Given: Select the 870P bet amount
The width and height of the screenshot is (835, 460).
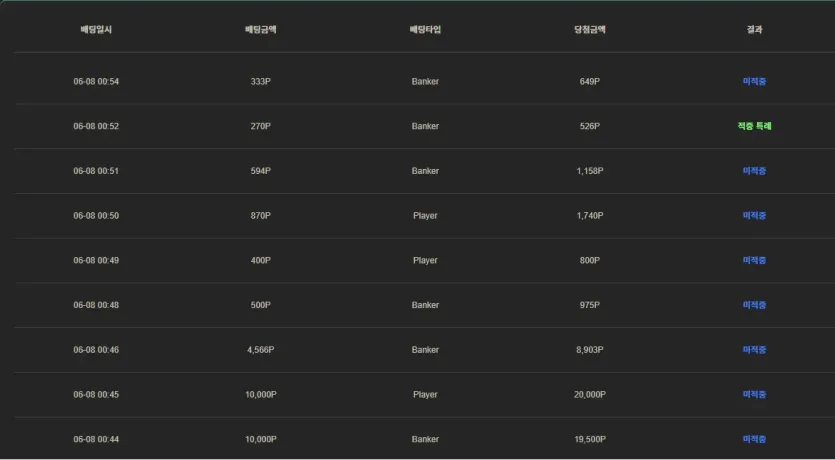Looking at the screenshot, I should click(x=261, y=216).
